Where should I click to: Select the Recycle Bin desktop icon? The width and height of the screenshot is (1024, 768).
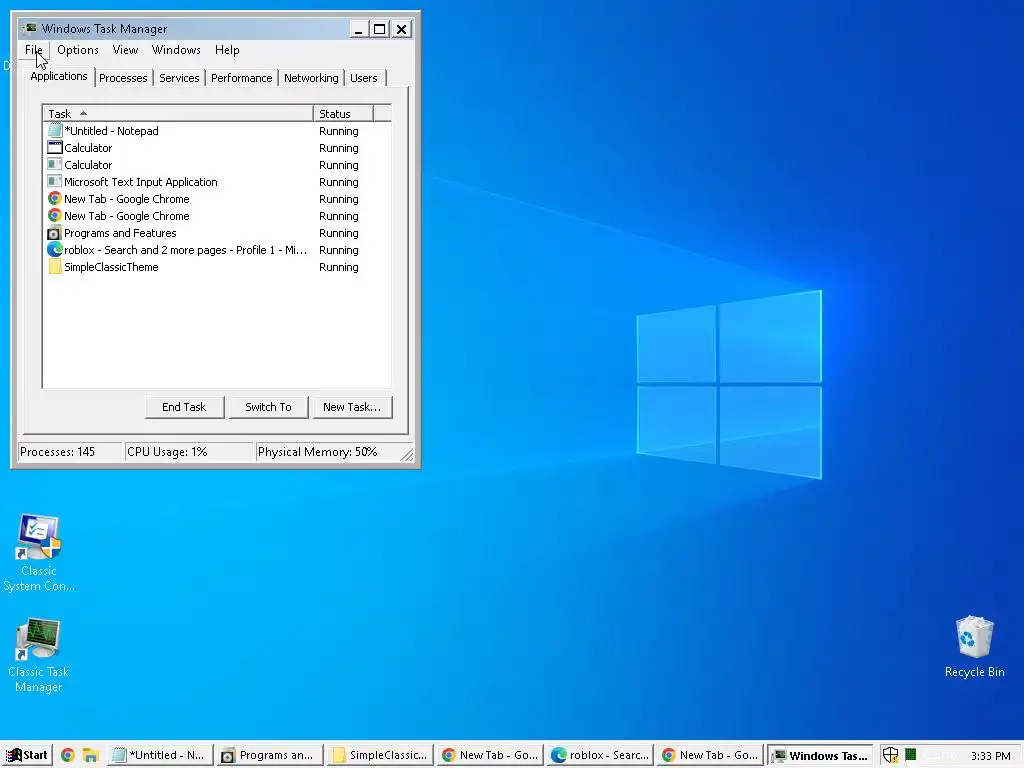[x=974, y=647]
